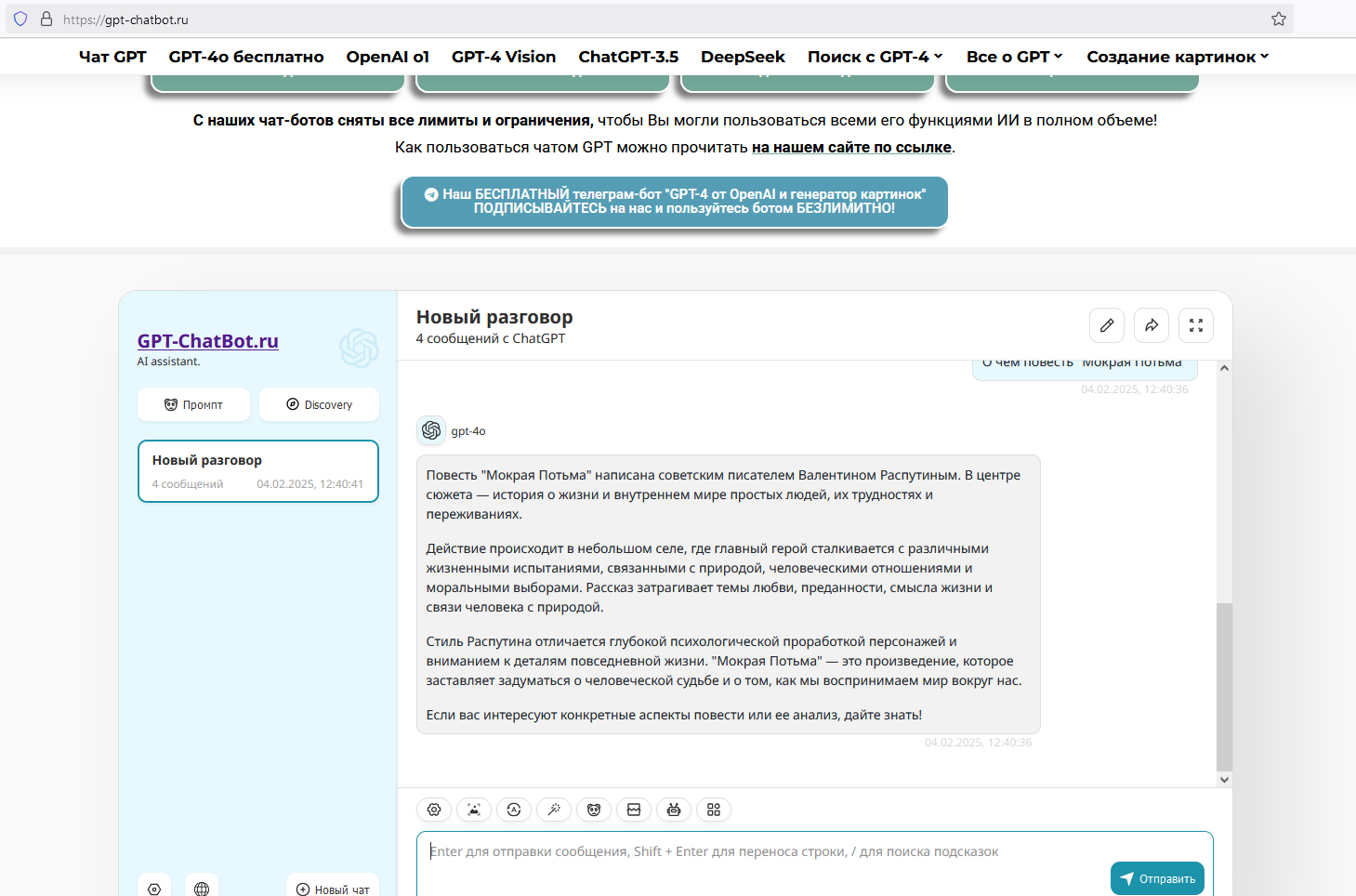
Task: Start a Новый чат
Action: (333, 889)
